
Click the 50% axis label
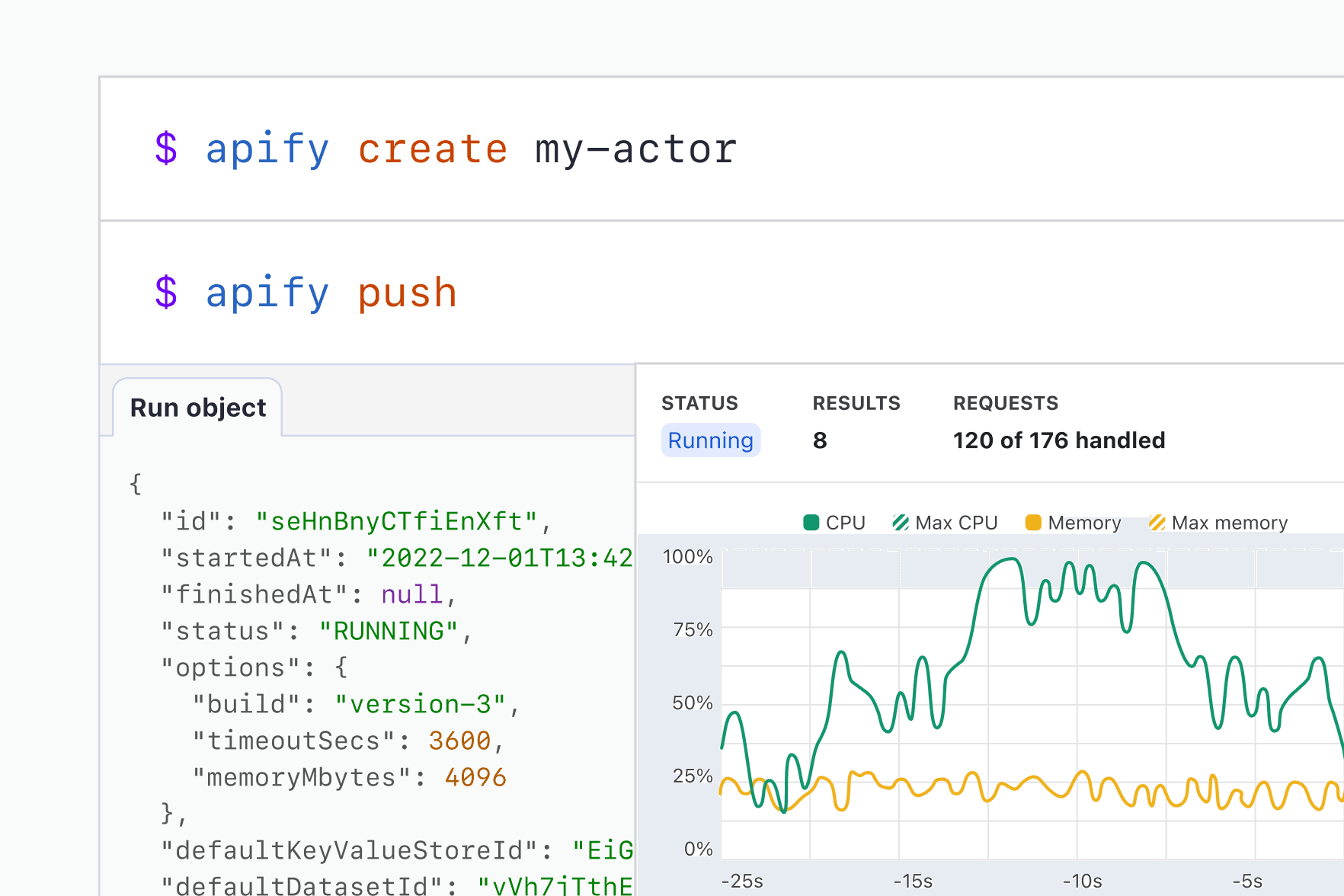693,703
